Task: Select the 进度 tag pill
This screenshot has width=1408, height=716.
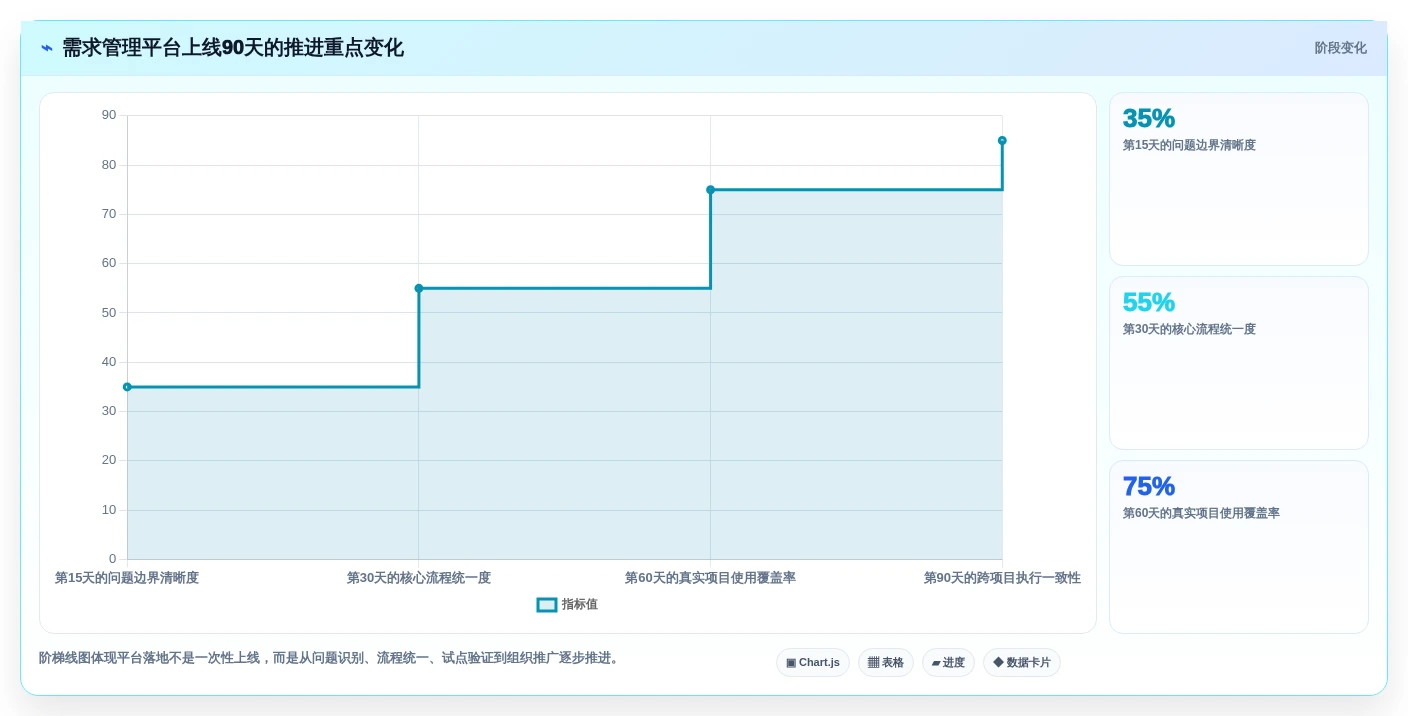Action: 948,663
